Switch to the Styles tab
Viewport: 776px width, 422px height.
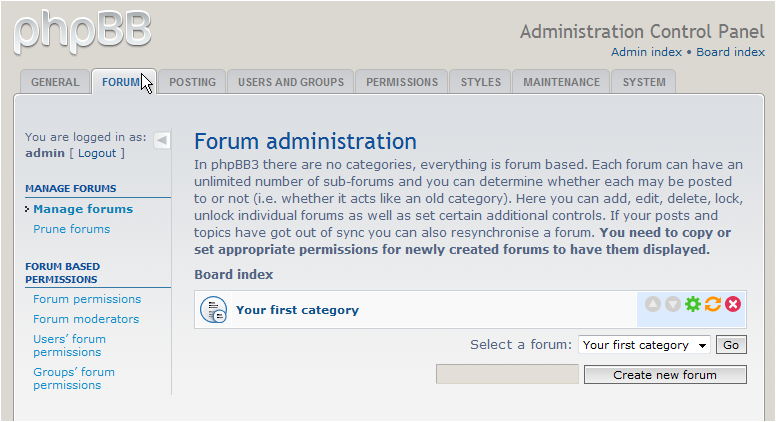coord(481,82)
